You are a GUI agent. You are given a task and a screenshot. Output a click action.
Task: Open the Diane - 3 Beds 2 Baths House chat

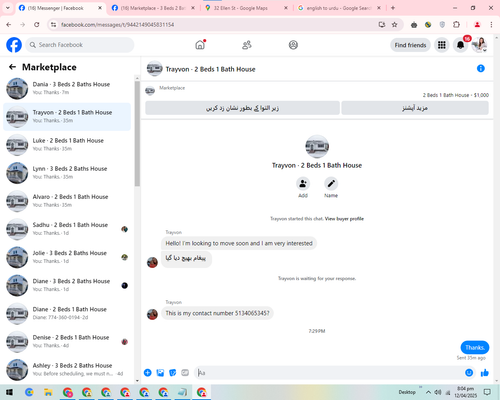(67, 285)
